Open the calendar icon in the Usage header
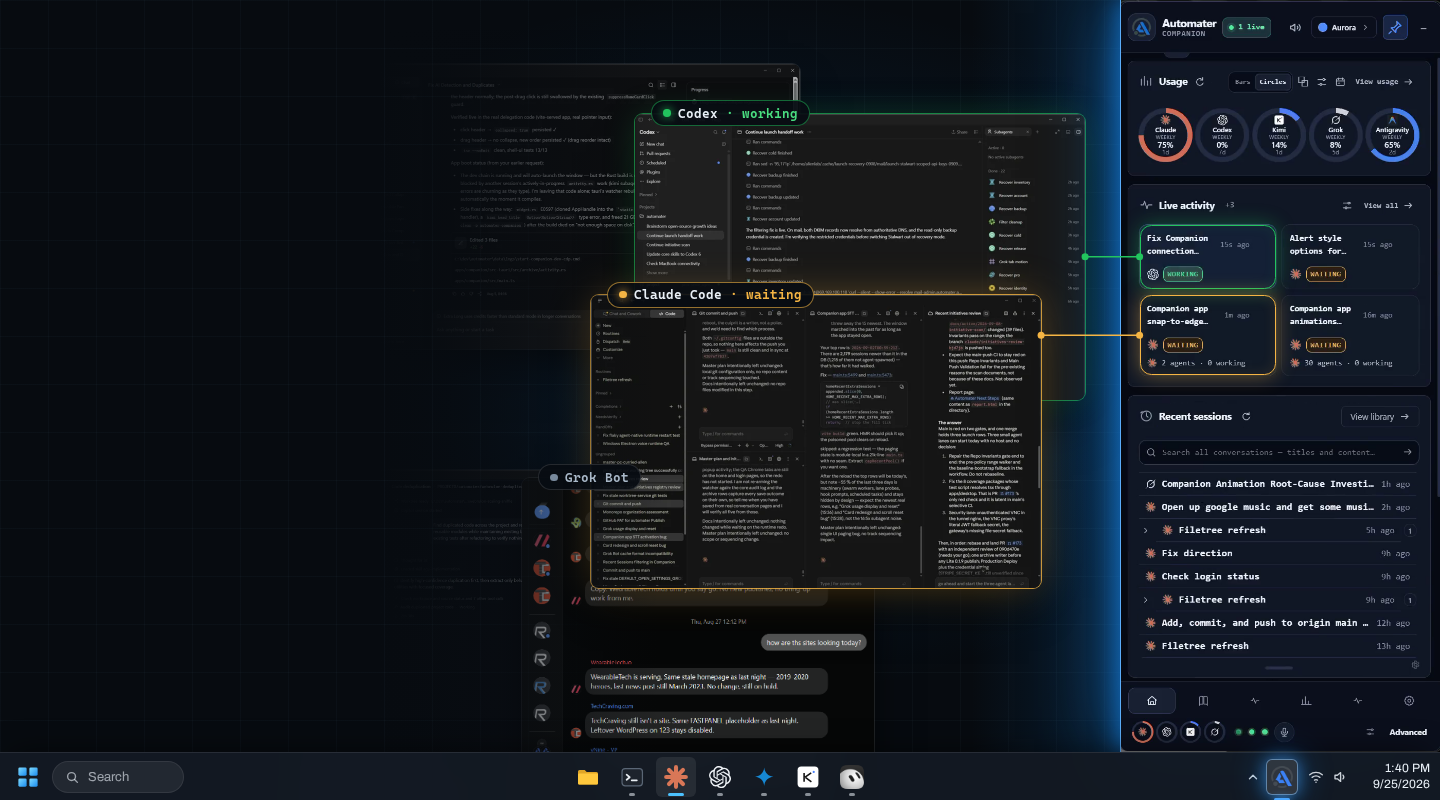The image size is (1440, 800). point(1338,82)
